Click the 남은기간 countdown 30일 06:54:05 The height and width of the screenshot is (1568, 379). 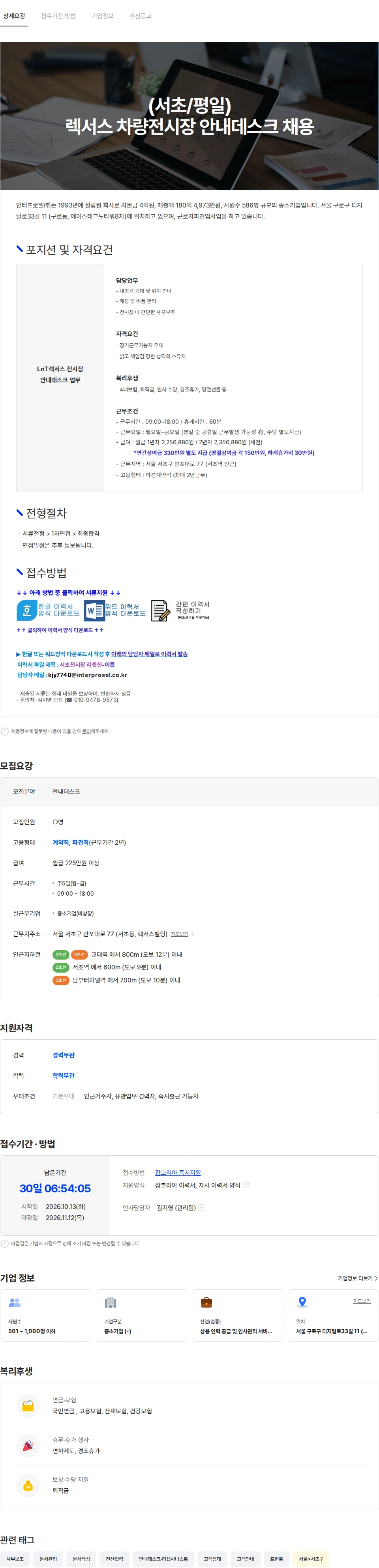coord(55,1188)
